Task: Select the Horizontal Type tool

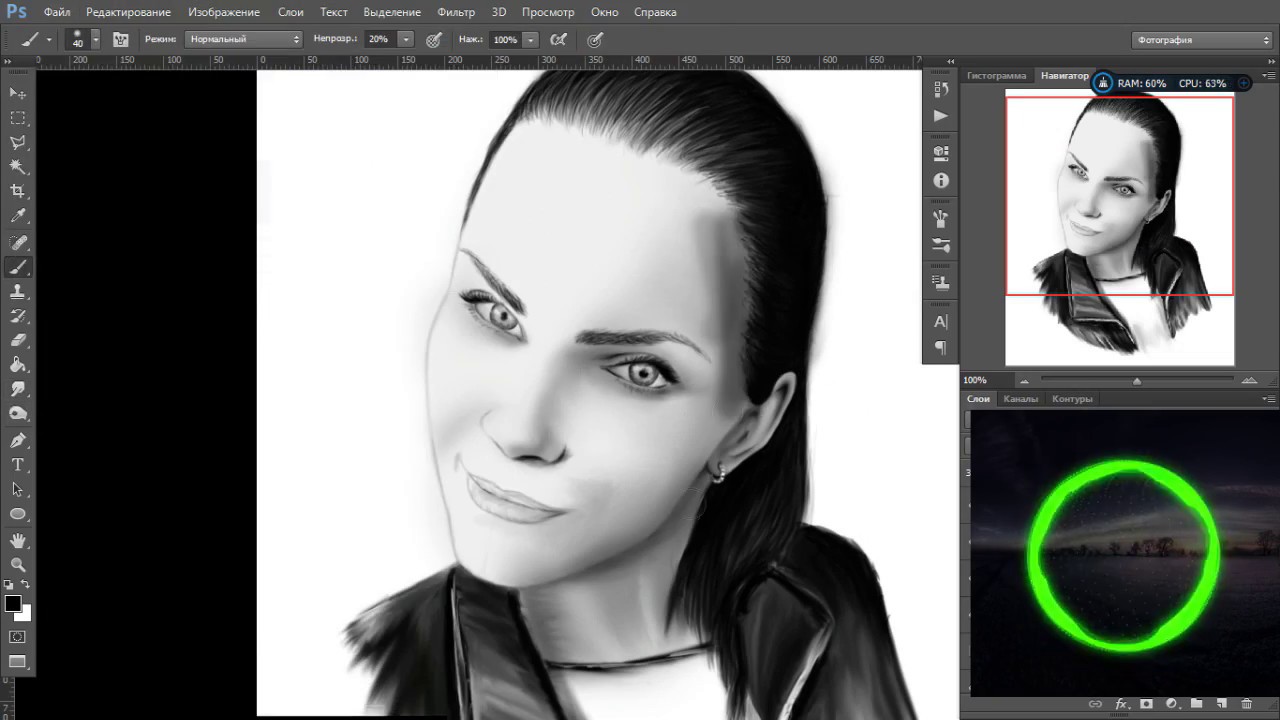Action: (x=18, y=465)
